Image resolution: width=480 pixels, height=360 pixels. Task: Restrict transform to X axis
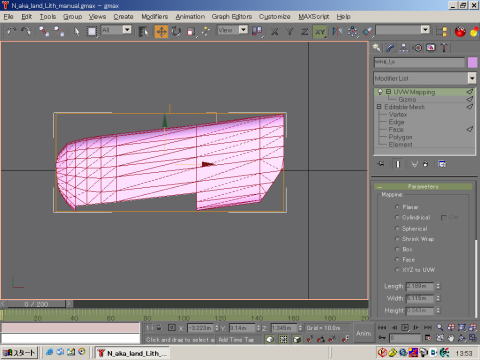[x=275, y=31]
